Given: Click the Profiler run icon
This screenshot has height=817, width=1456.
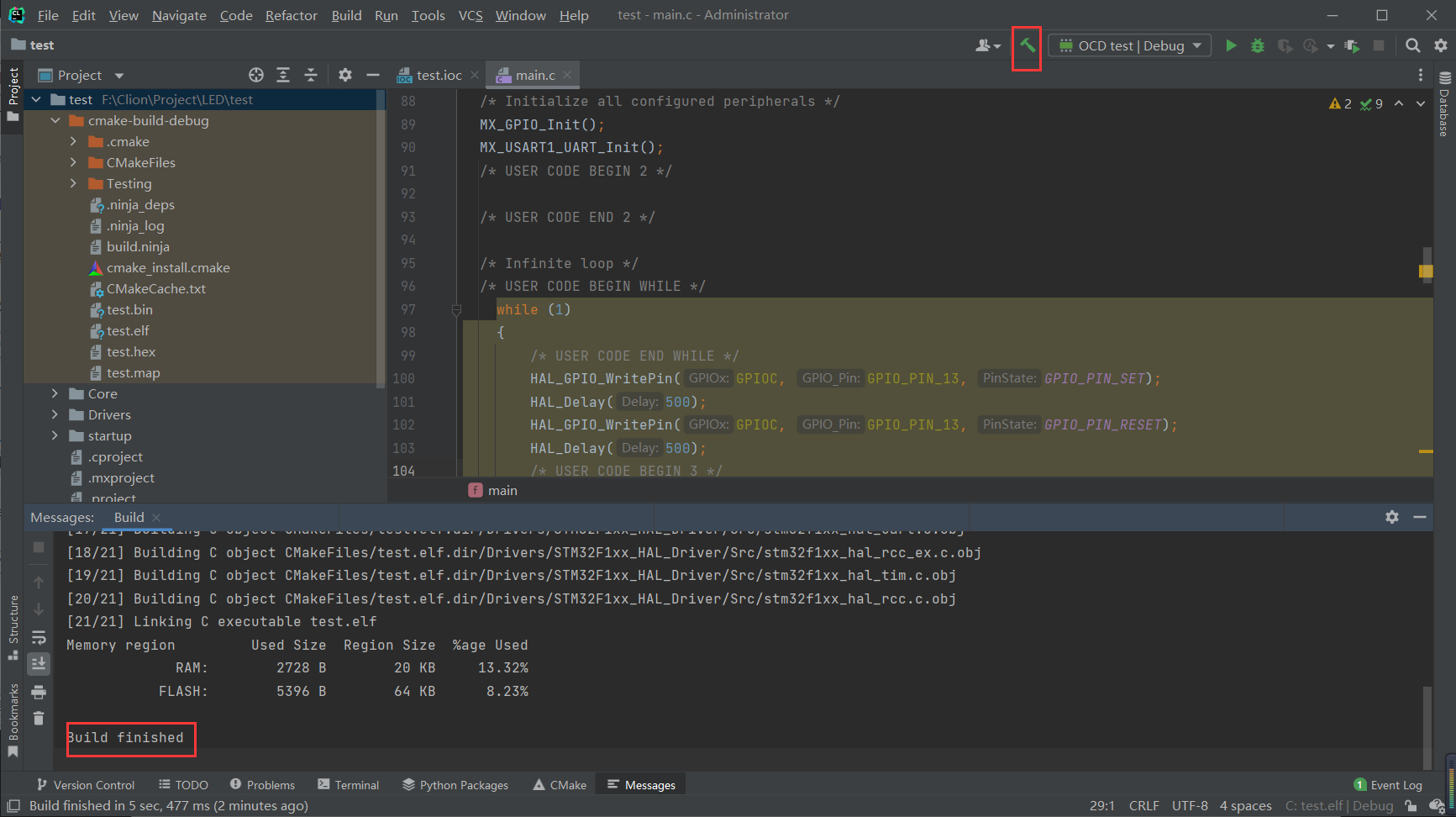Looking at the screenshot, I should pos(1311,45).
